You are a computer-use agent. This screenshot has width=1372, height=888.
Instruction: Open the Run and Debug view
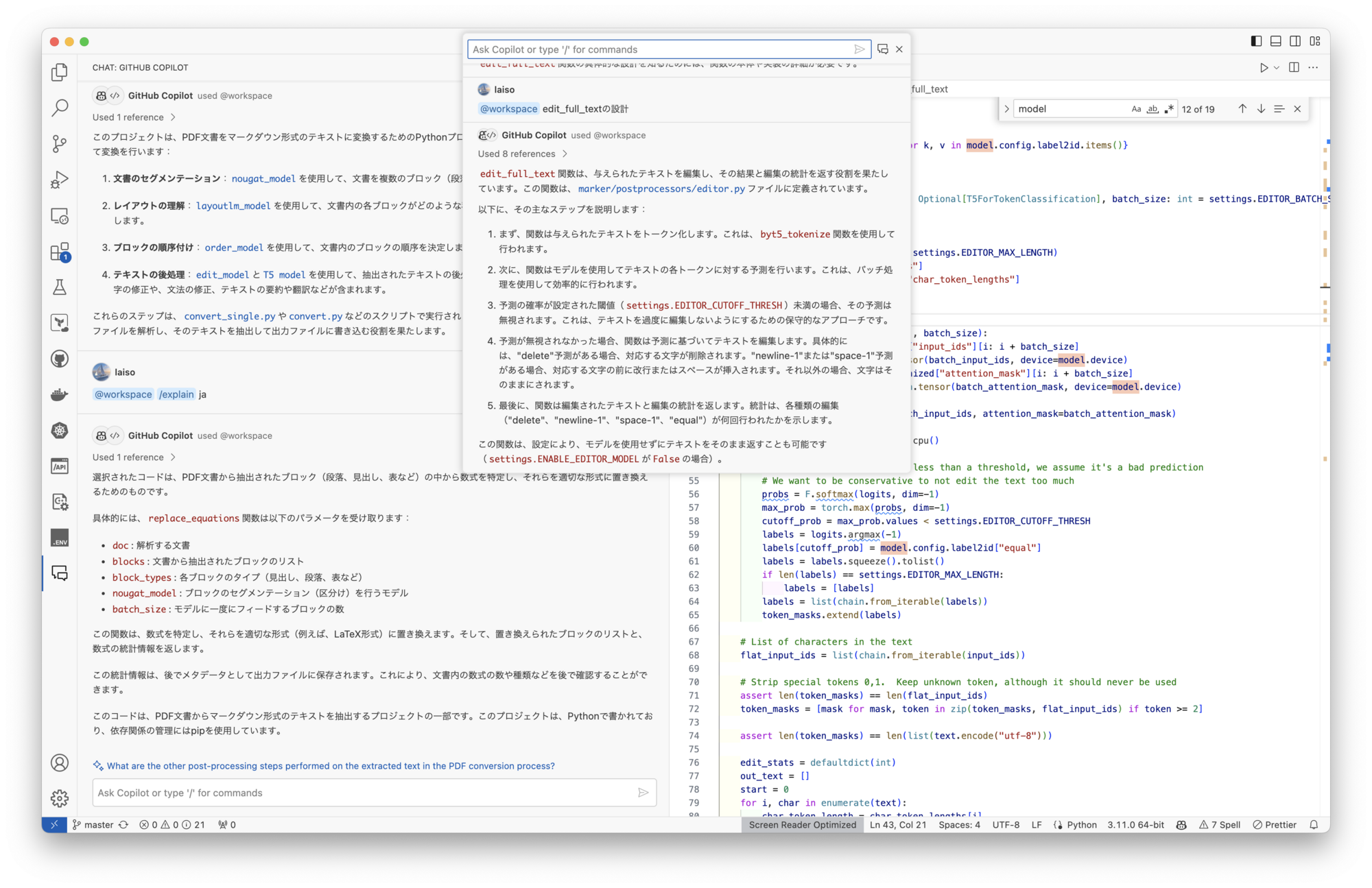click(x=60, y=180)
